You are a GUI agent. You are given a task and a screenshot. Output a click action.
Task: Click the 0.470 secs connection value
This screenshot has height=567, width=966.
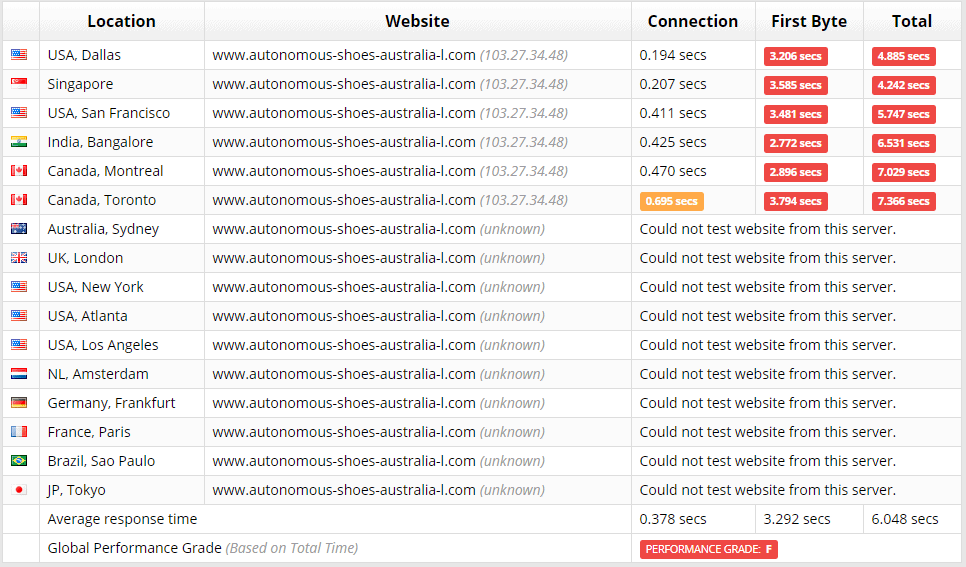tap(673, 171)
